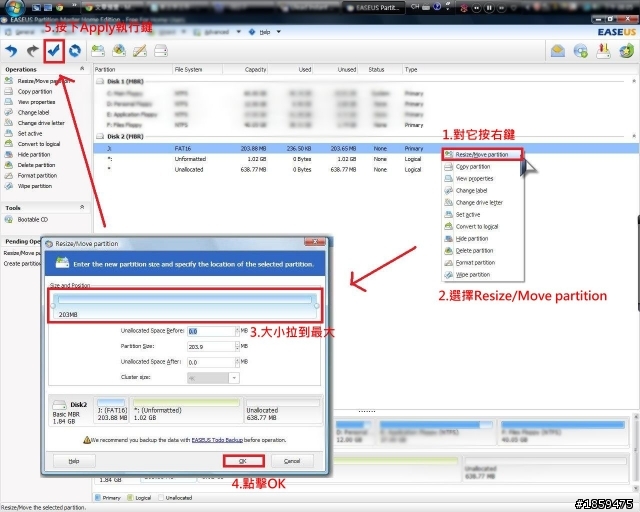Viewport: 640px width, 512px height.
Task: Open the Help menu
Action: [264, 32]
